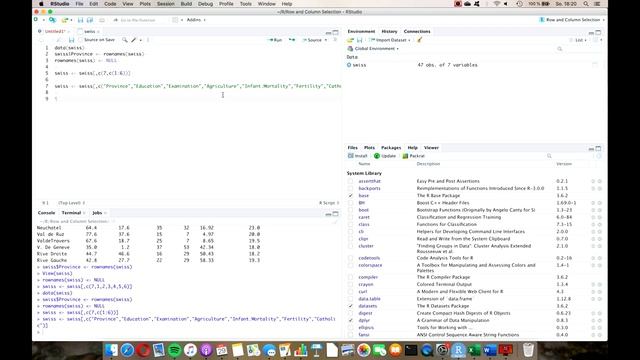Switch to the Terminal tab
The width and height of the screenshot is (640, 360).
[x=71, y=213]
